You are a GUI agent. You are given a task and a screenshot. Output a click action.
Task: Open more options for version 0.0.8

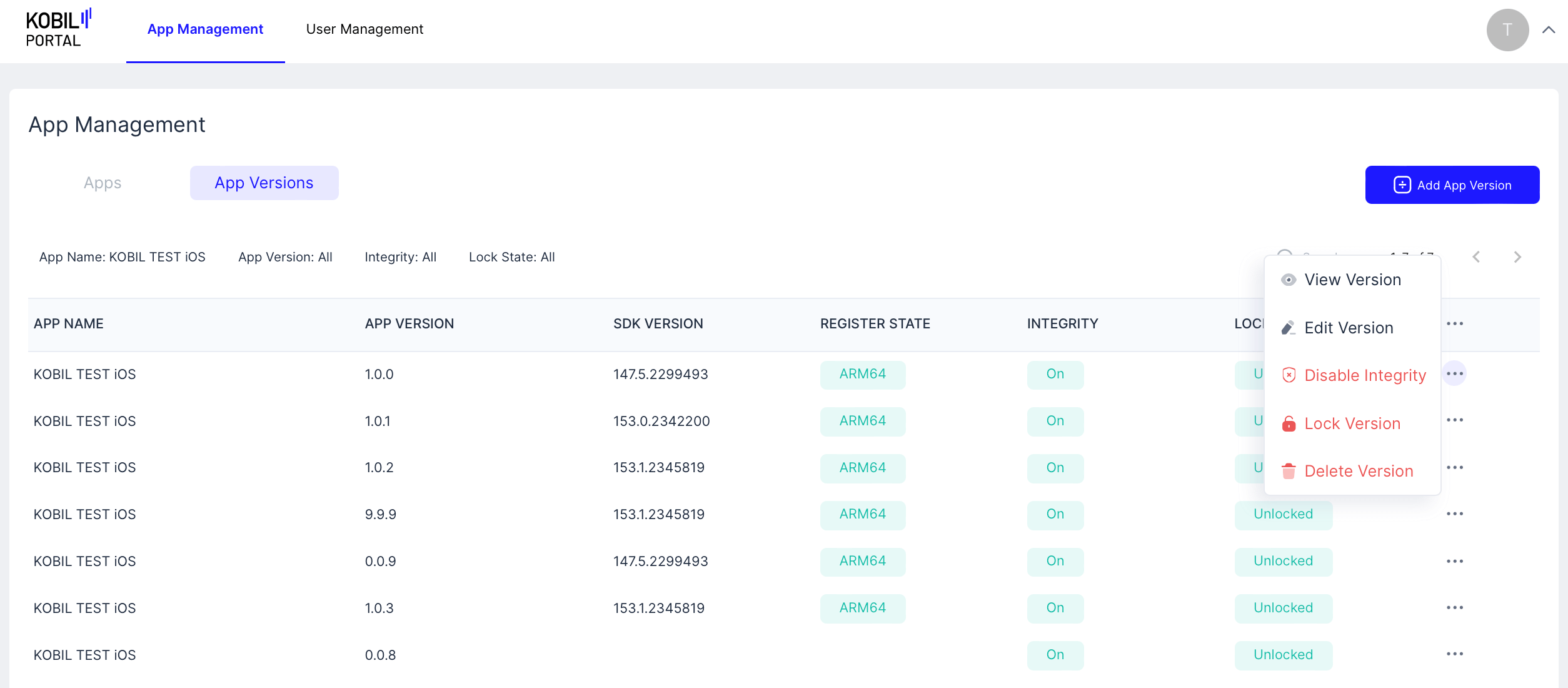(x=1454, y=654)
